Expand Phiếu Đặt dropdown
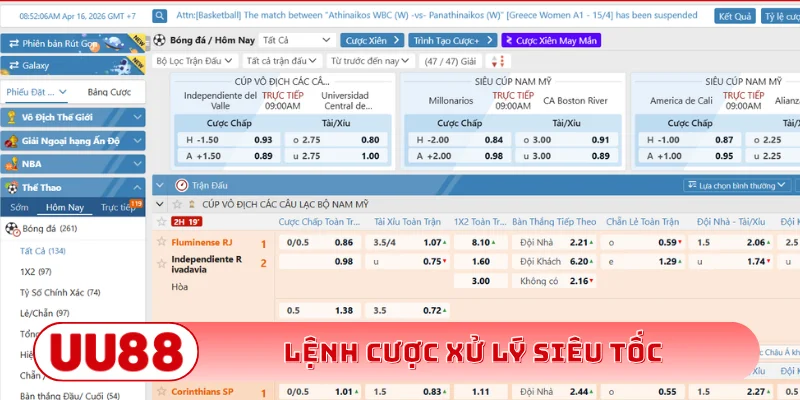The height and width of the screenshot is (400, 800). point(36,92)
